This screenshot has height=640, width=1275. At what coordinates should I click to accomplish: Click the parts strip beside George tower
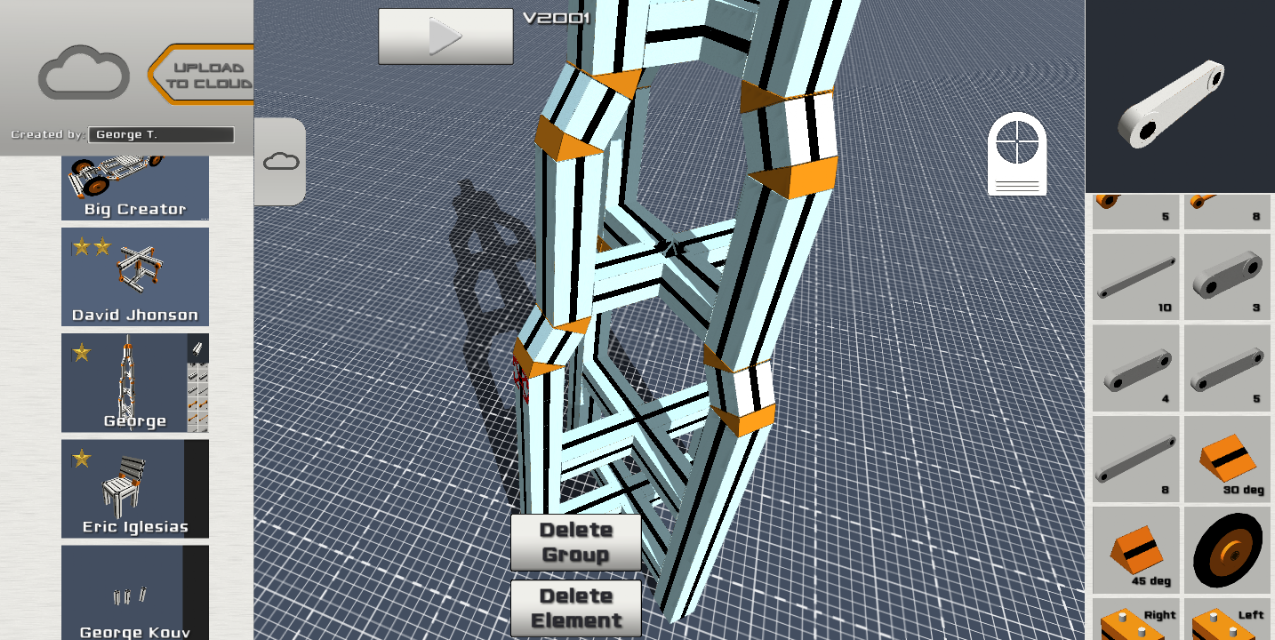[198, 383]
